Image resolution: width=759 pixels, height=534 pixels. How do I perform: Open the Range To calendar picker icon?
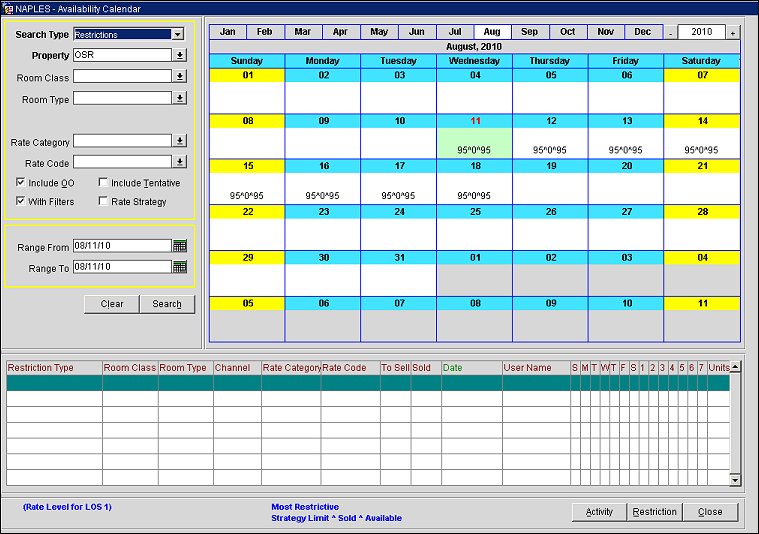point(180,267)
